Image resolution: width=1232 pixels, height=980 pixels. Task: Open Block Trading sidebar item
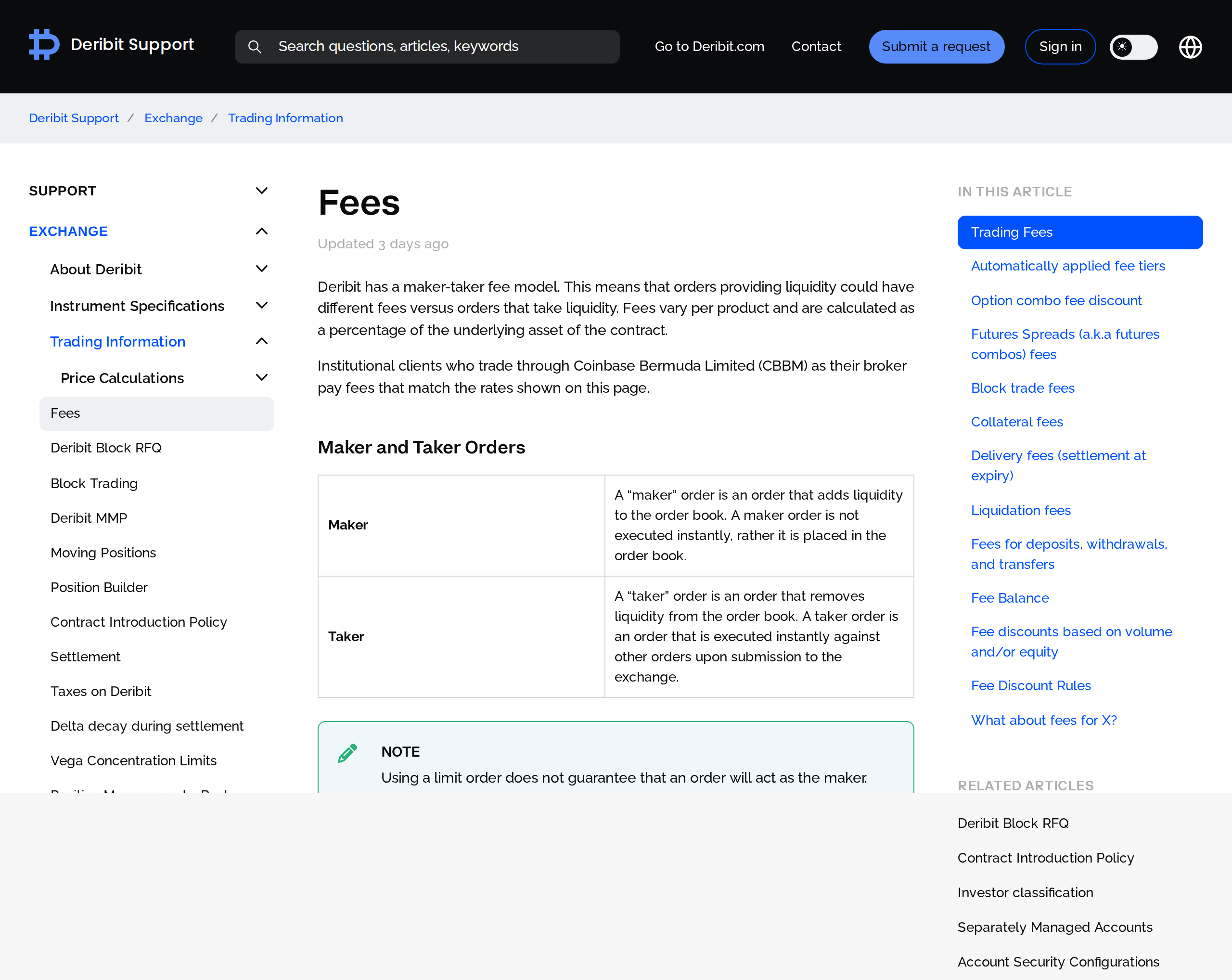tap(94, 483)
